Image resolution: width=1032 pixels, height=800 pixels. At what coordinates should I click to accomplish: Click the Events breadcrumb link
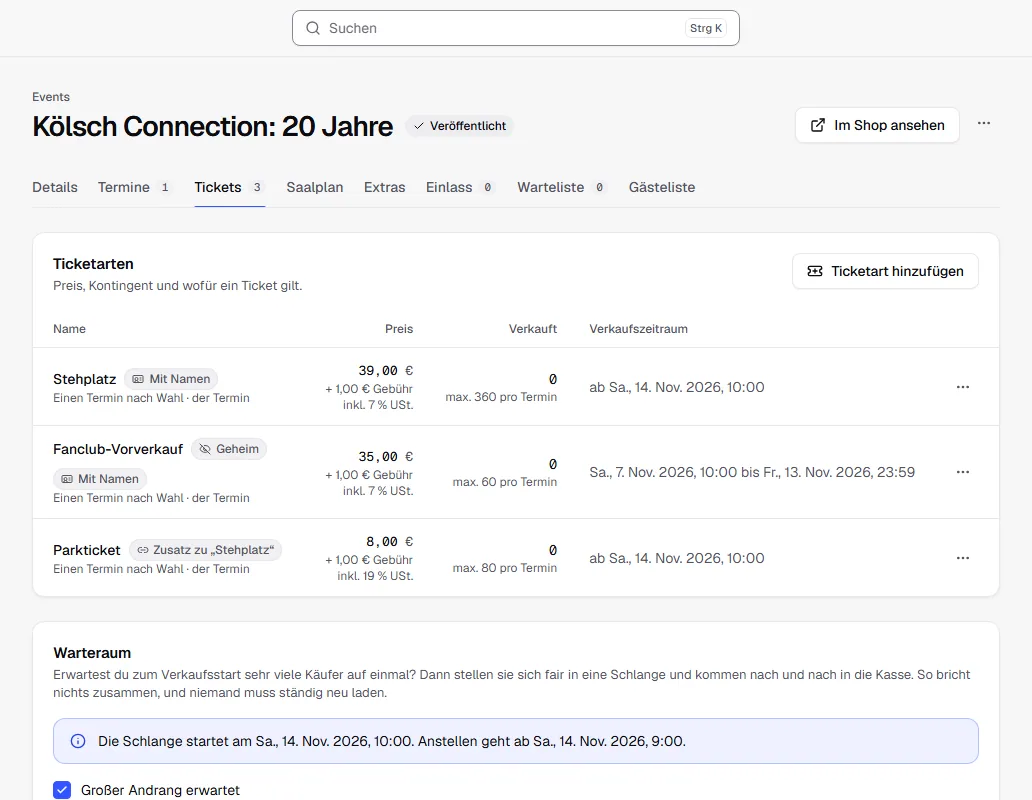point(51,97)
